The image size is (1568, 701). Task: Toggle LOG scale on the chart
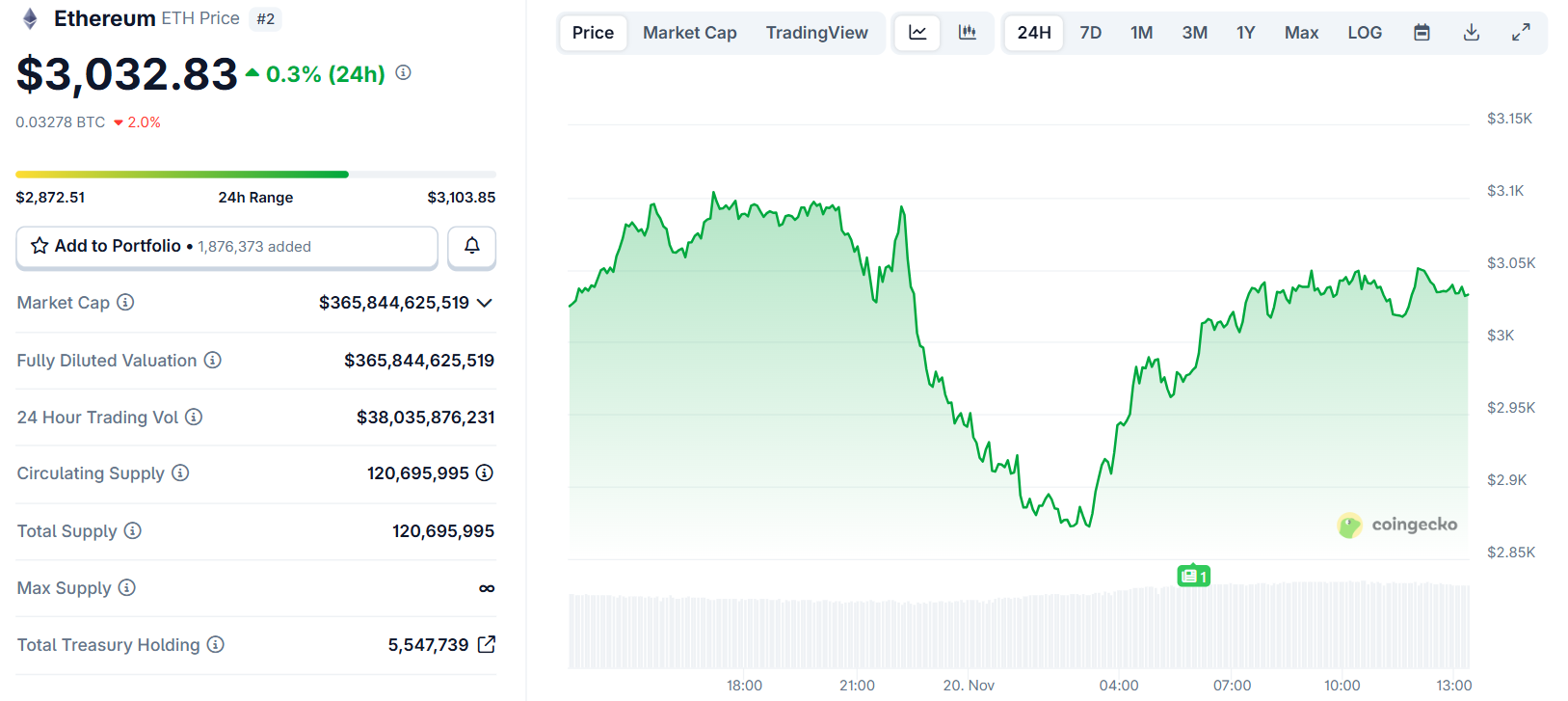point(1365,33)
